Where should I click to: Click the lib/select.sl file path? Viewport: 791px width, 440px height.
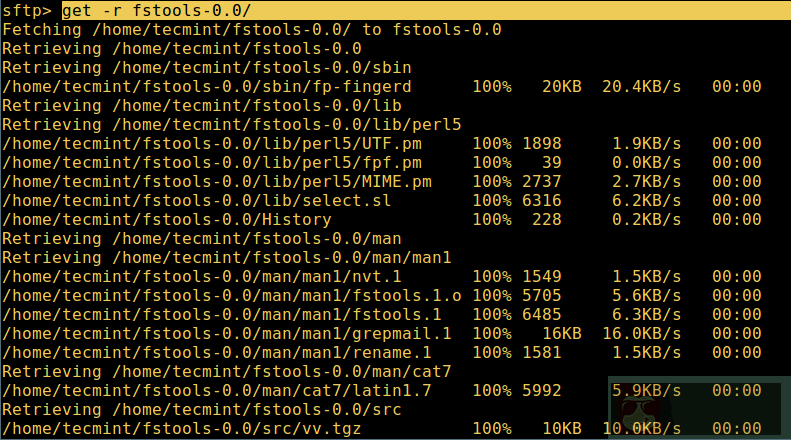pos(197,201)
